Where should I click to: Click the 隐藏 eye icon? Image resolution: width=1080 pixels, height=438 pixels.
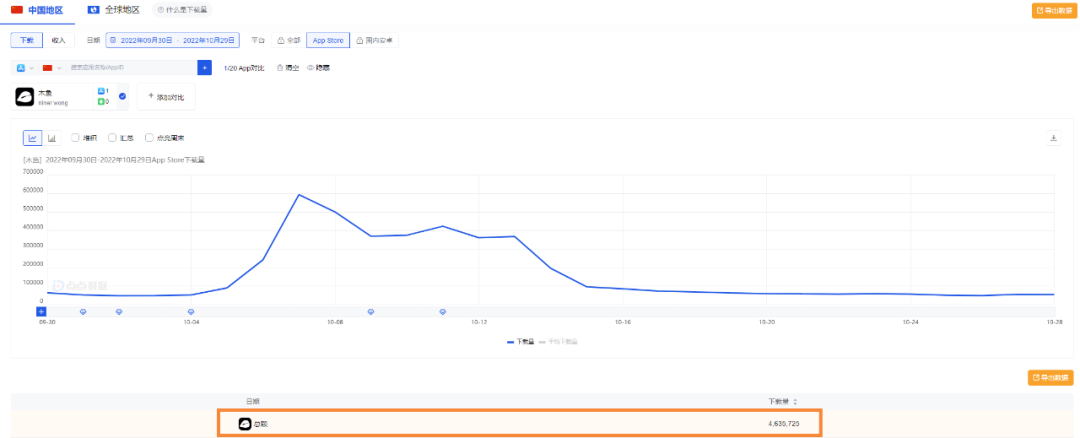(310, 68)
